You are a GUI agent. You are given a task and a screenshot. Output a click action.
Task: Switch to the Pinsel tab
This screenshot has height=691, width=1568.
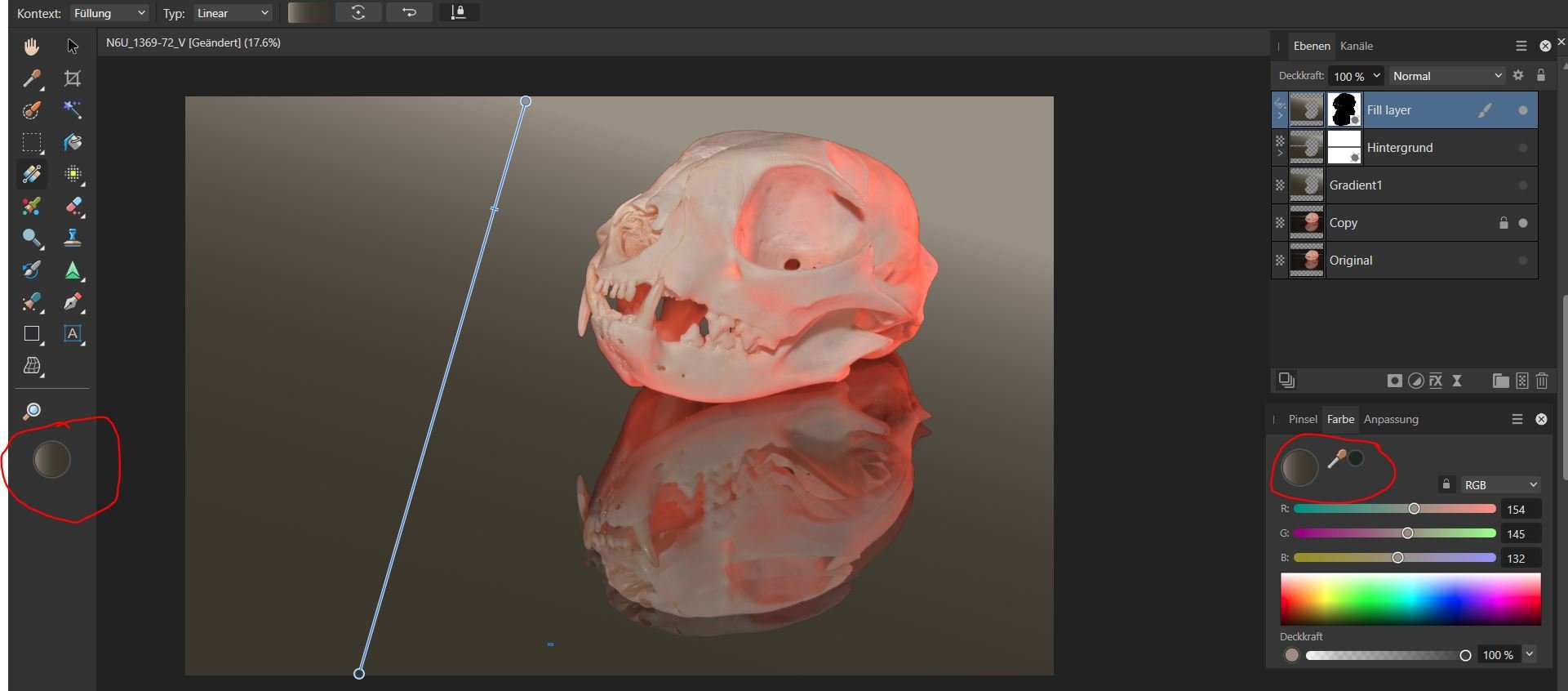[x=1303, y=419]
